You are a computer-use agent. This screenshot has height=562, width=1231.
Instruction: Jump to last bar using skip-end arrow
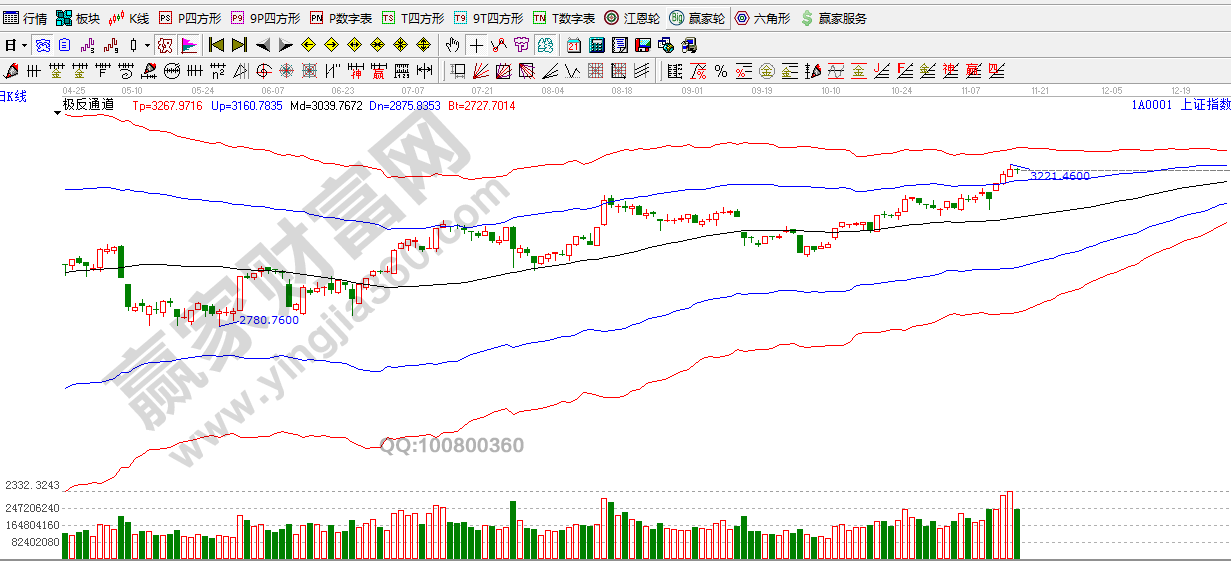point(239,45)
